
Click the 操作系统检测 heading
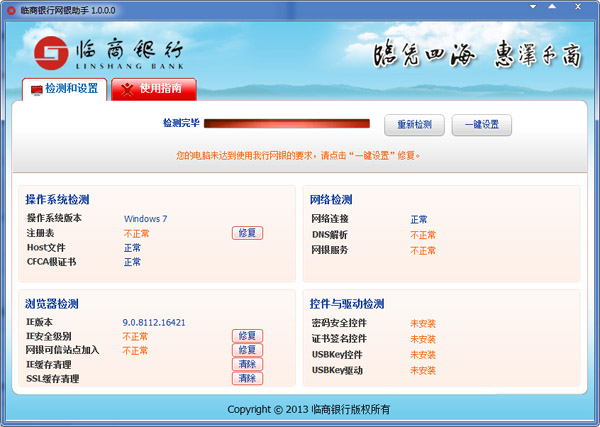[57, 199]
